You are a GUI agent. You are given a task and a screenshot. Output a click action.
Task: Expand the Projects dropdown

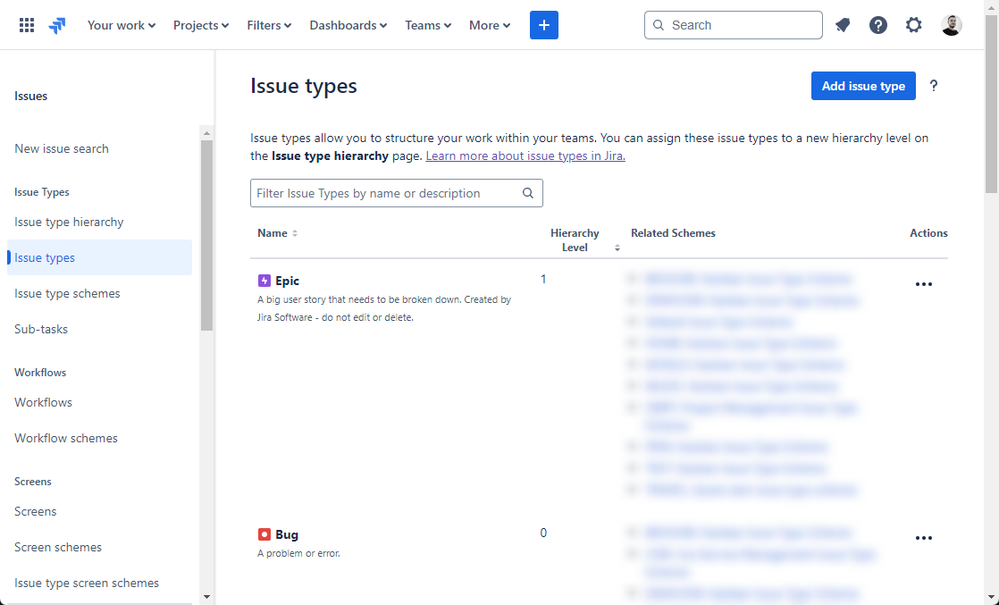coord(201,25)
